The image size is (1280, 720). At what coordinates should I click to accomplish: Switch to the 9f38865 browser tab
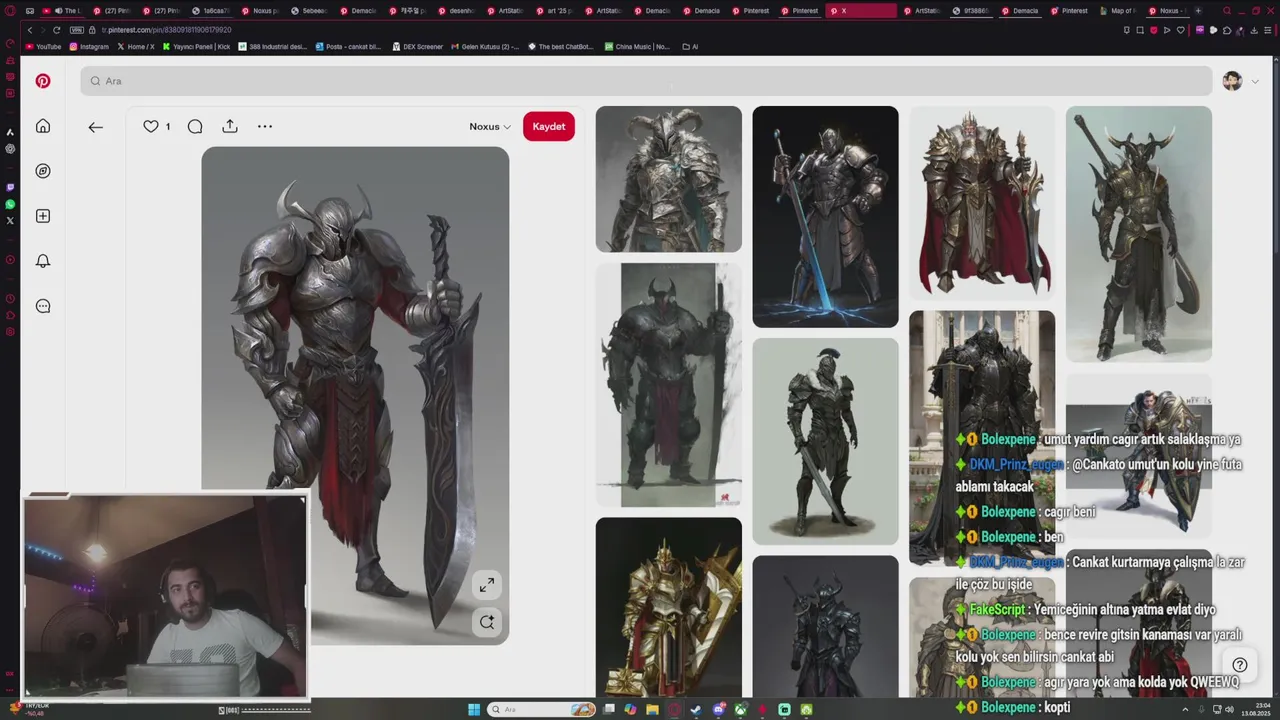coord(969,11)
